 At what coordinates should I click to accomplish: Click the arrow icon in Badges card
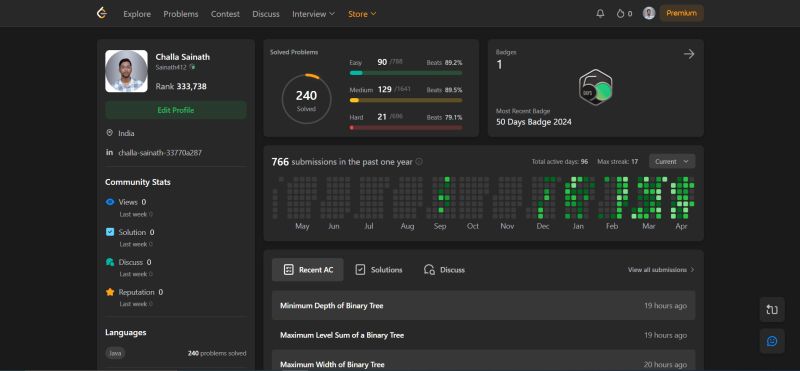click(x=689, y=54)
